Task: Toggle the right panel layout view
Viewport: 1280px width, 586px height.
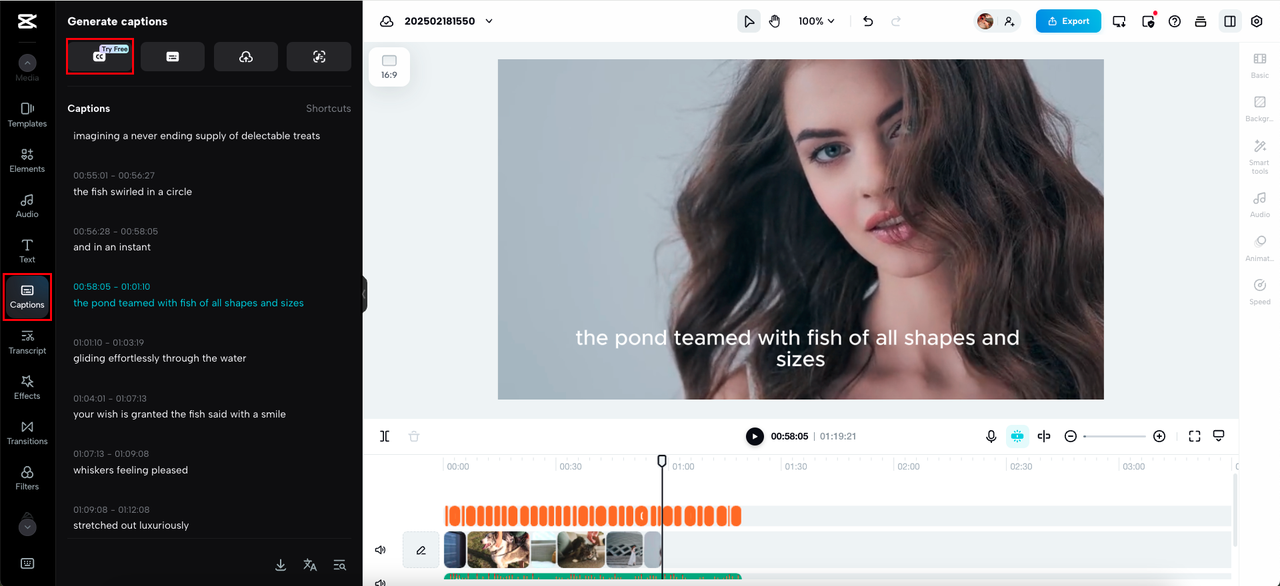Action: (1230, 21)
